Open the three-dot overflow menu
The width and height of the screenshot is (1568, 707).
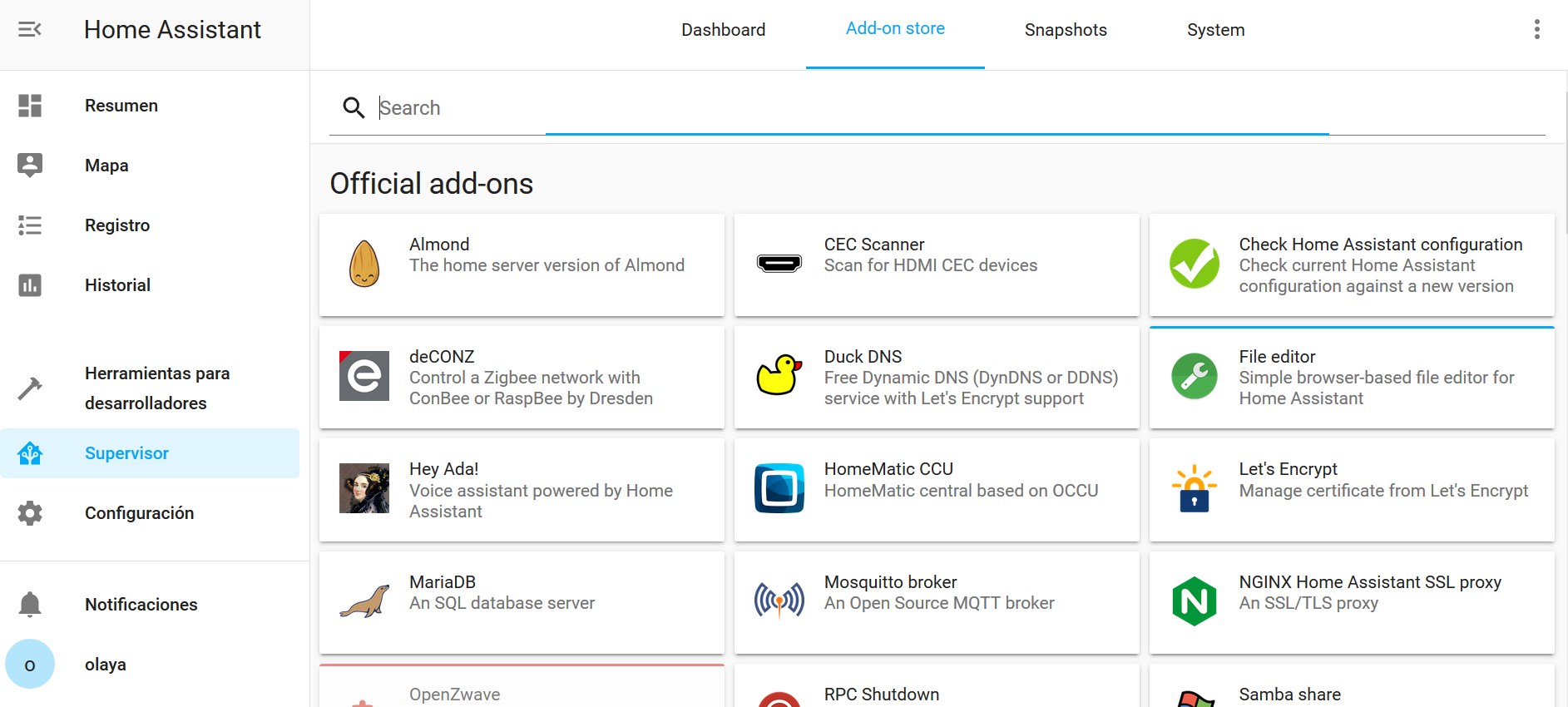(1536, 30)
